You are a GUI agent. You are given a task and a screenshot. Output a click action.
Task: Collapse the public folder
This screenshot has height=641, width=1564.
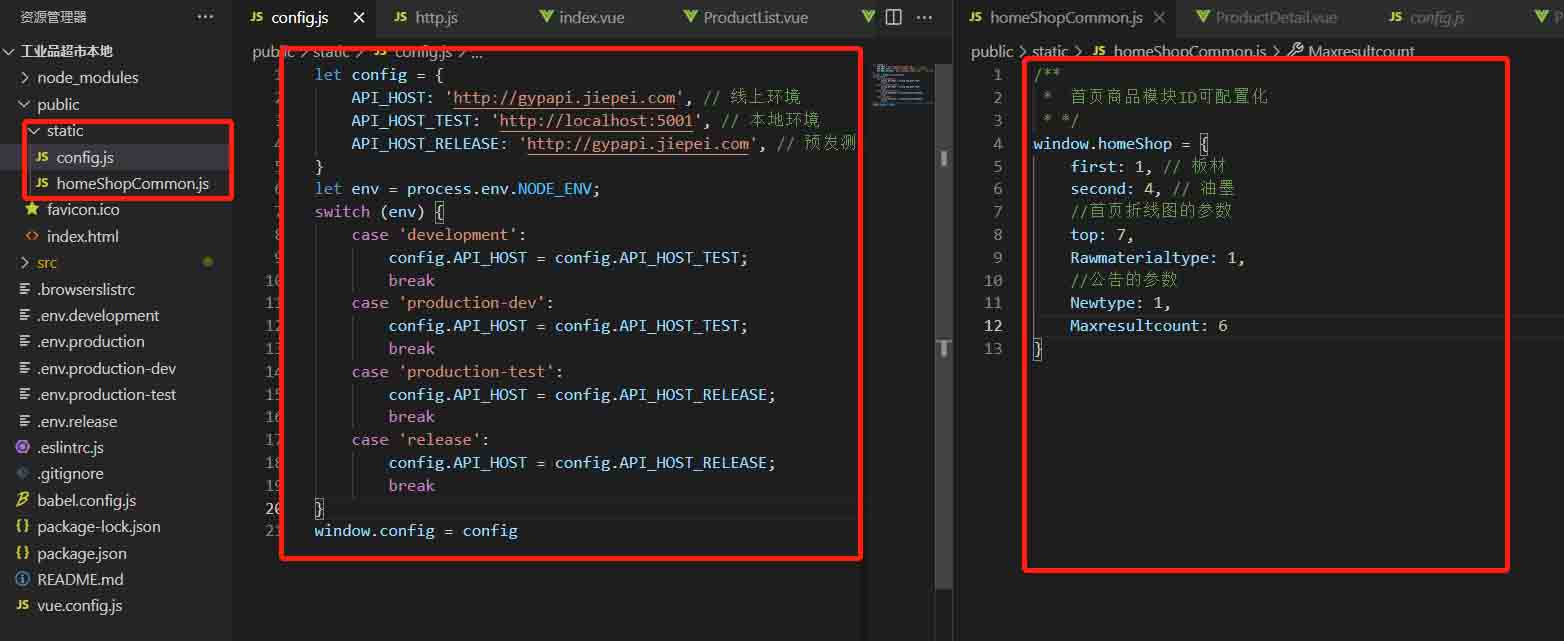[58, 104]
